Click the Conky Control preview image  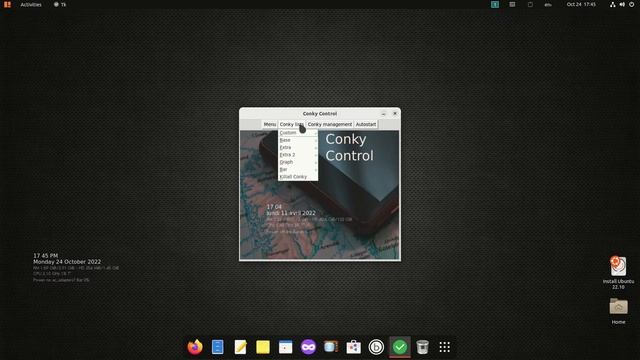click(x=320, y=195)
